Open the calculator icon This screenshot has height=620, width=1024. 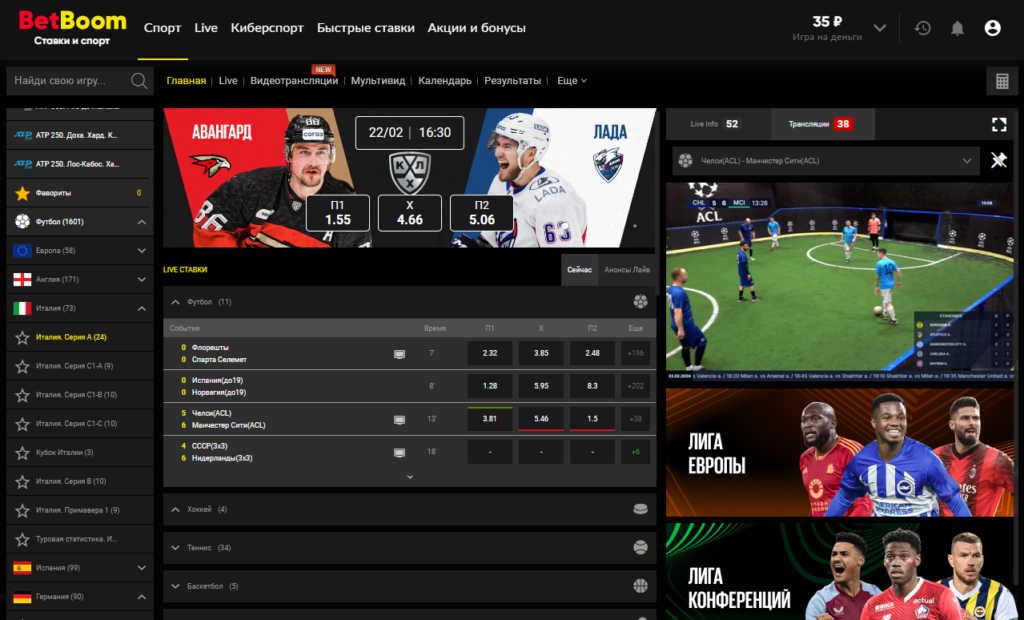[x=1002, y=81]
